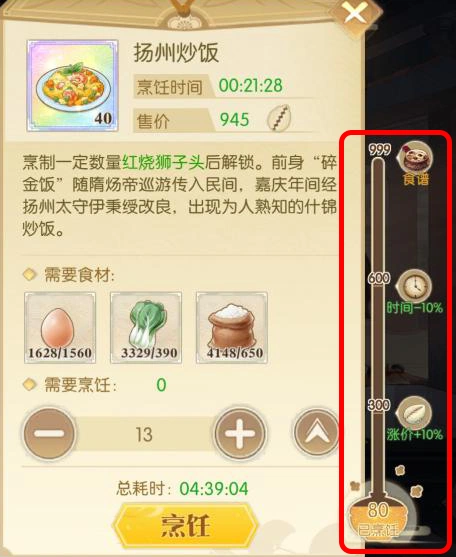Click the 300 milestone on progress bar
Viewport: 456px width, 557px height.
click(x=379, y=405)
